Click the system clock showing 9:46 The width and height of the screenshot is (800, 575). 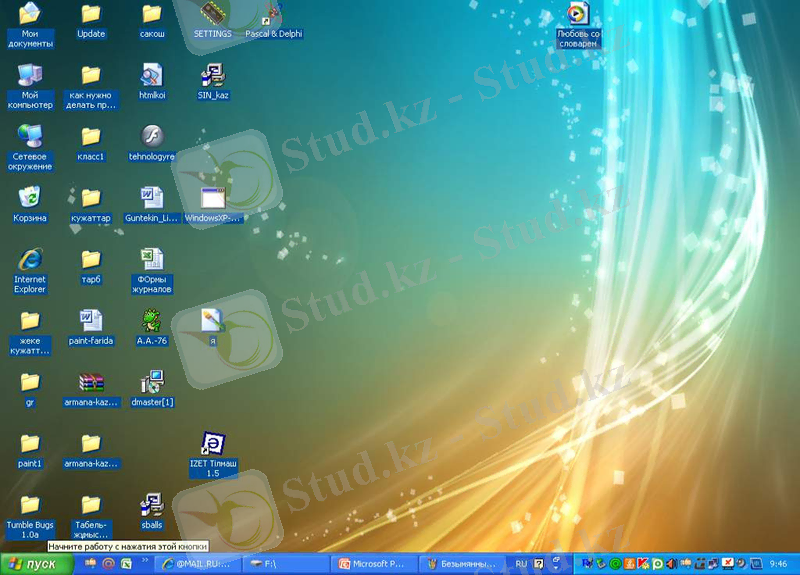[779, 564]
